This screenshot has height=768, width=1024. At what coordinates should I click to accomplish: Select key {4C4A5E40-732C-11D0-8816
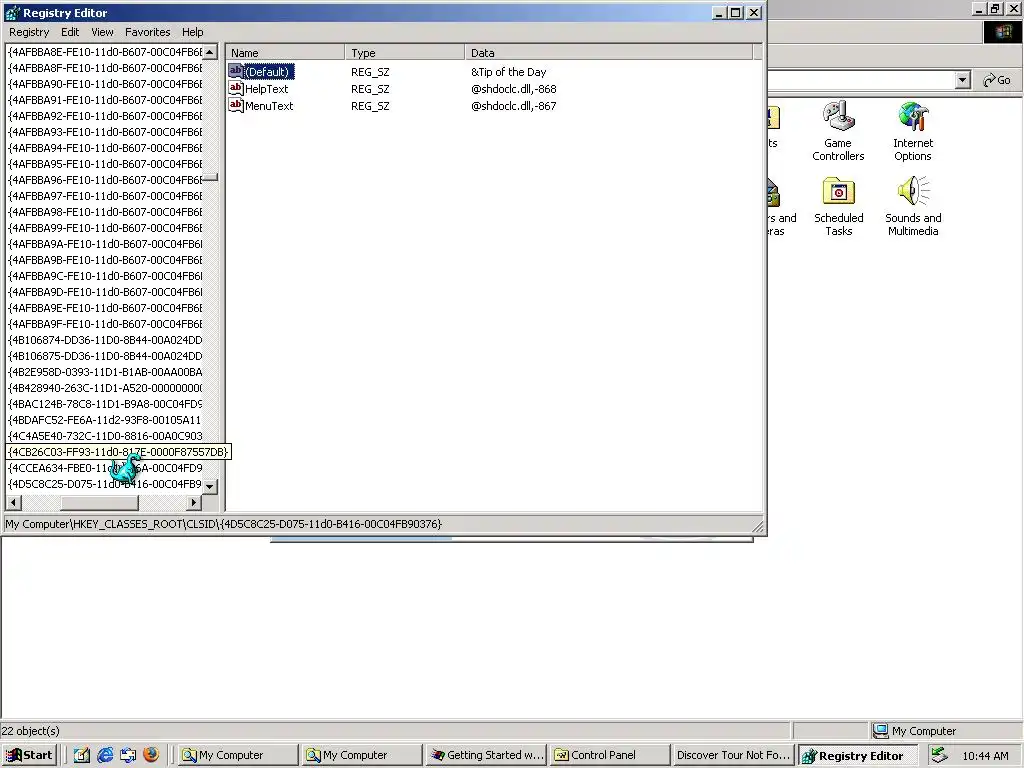point(104,436)
